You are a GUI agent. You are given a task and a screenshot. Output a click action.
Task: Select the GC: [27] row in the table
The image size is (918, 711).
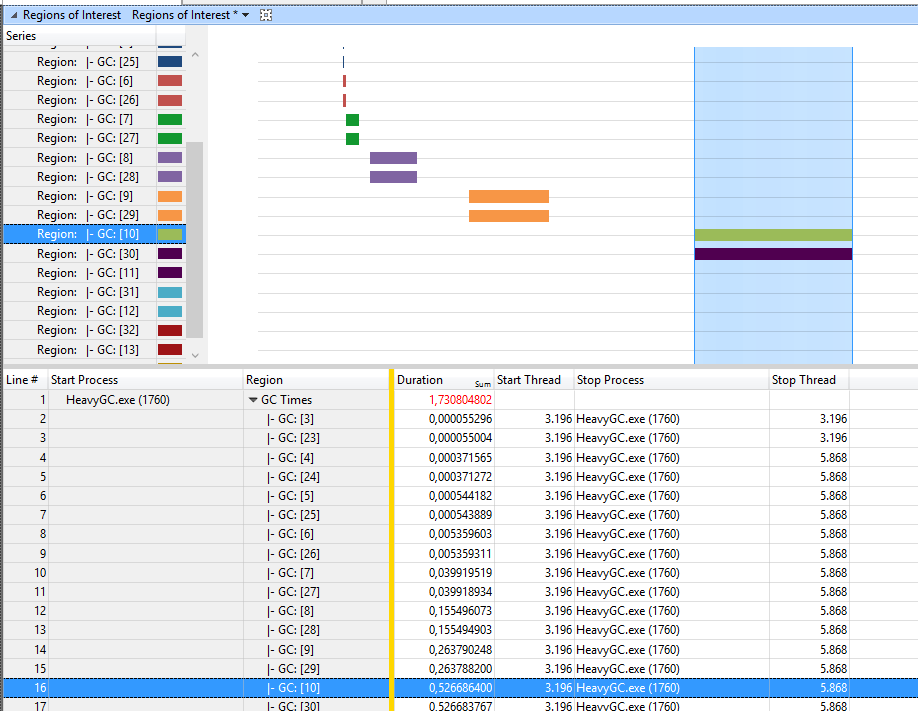459,592
